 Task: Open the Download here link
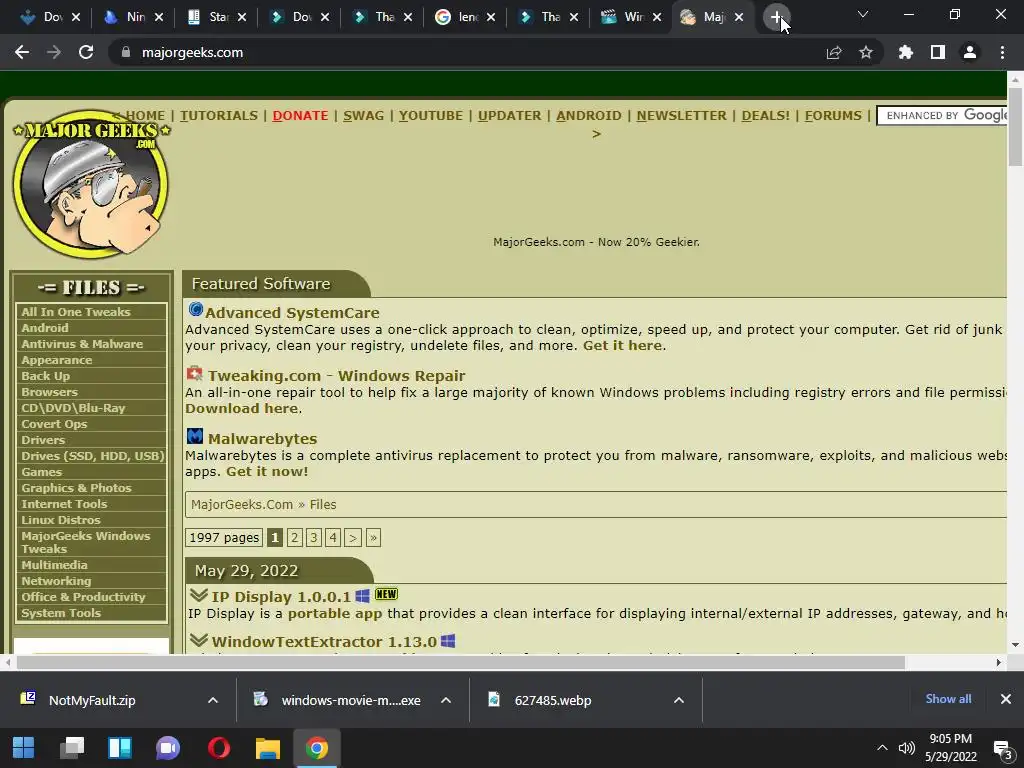coord(242,408)
